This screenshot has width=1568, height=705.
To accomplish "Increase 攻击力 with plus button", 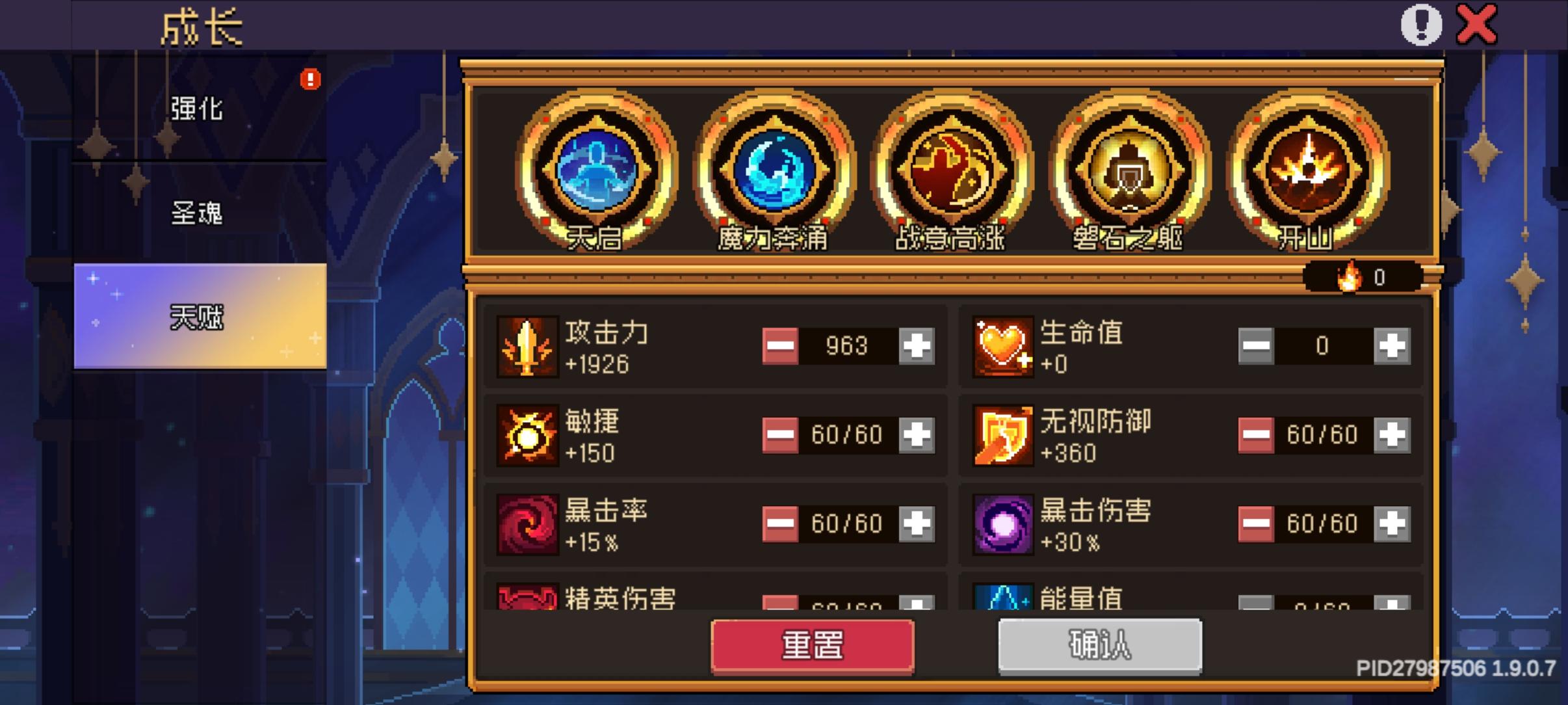I will pyautogui.click(x=917, y=345).
